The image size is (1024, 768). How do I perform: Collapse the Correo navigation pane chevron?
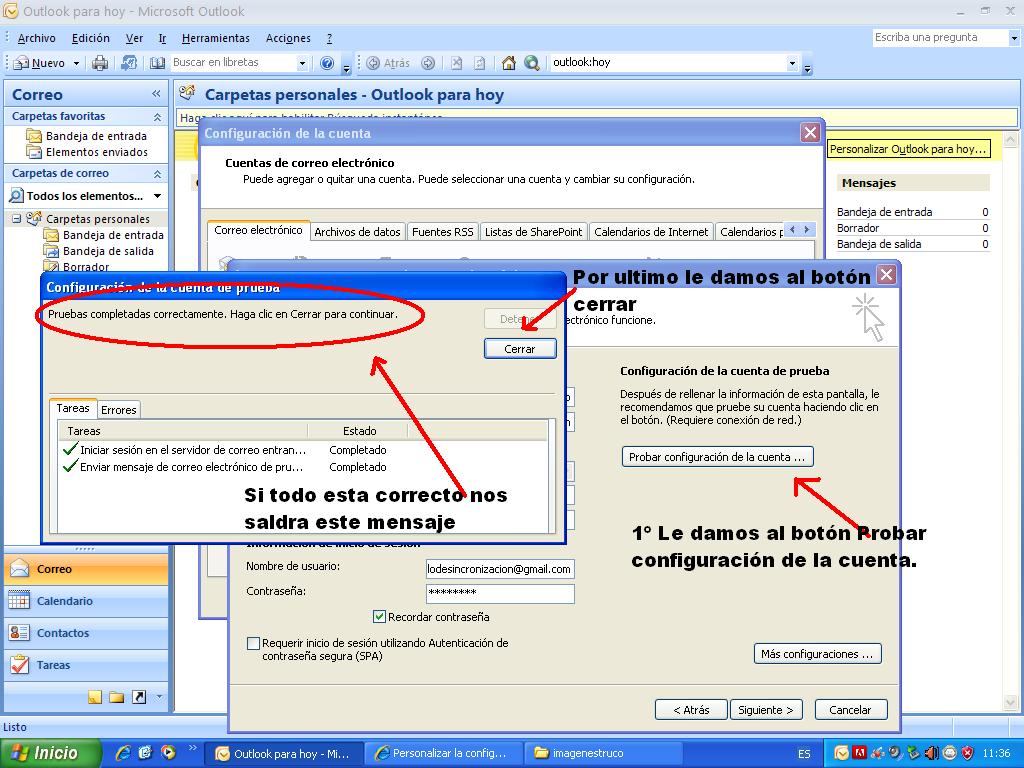pyautogui.click(x=156, y=94)
